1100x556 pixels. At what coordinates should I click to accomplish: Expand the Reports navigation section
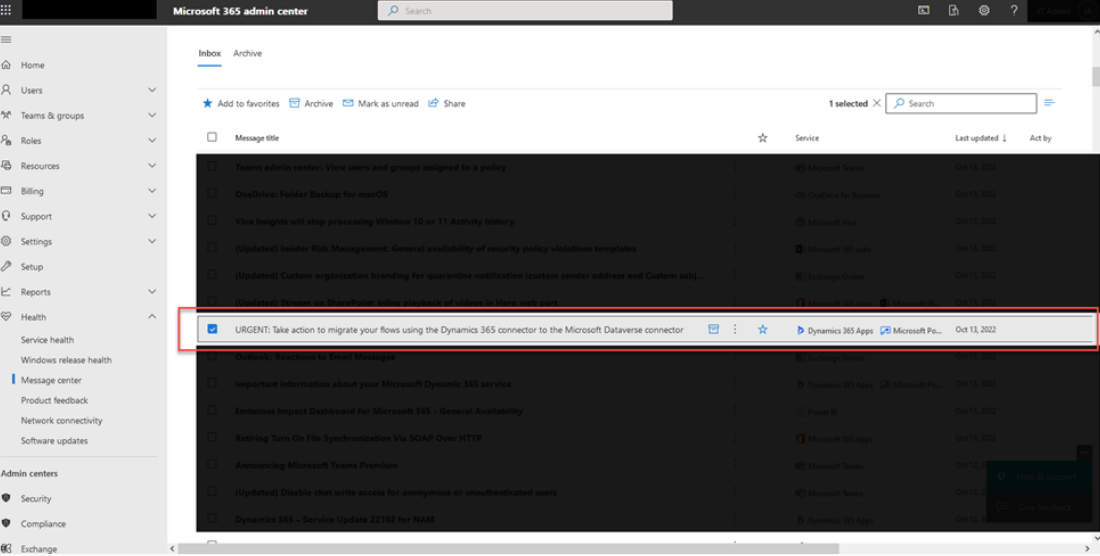tap(152, 292)
